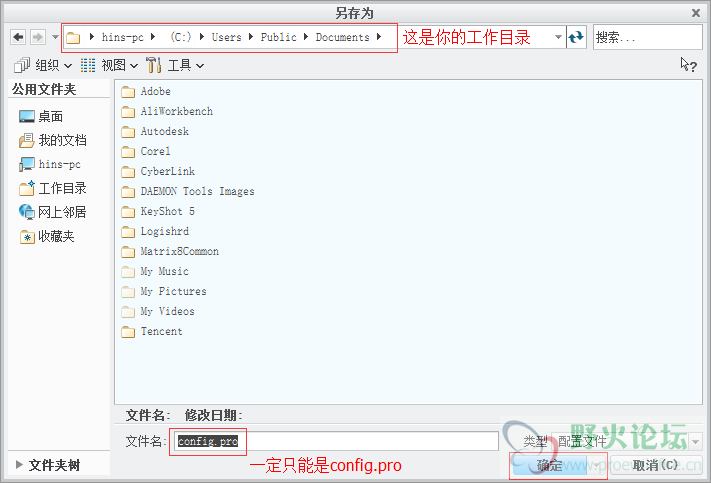The width and height of the screenshot is (711, 483).
Task: Select the KeyShot 5 folder name
Action: [168, 211]
